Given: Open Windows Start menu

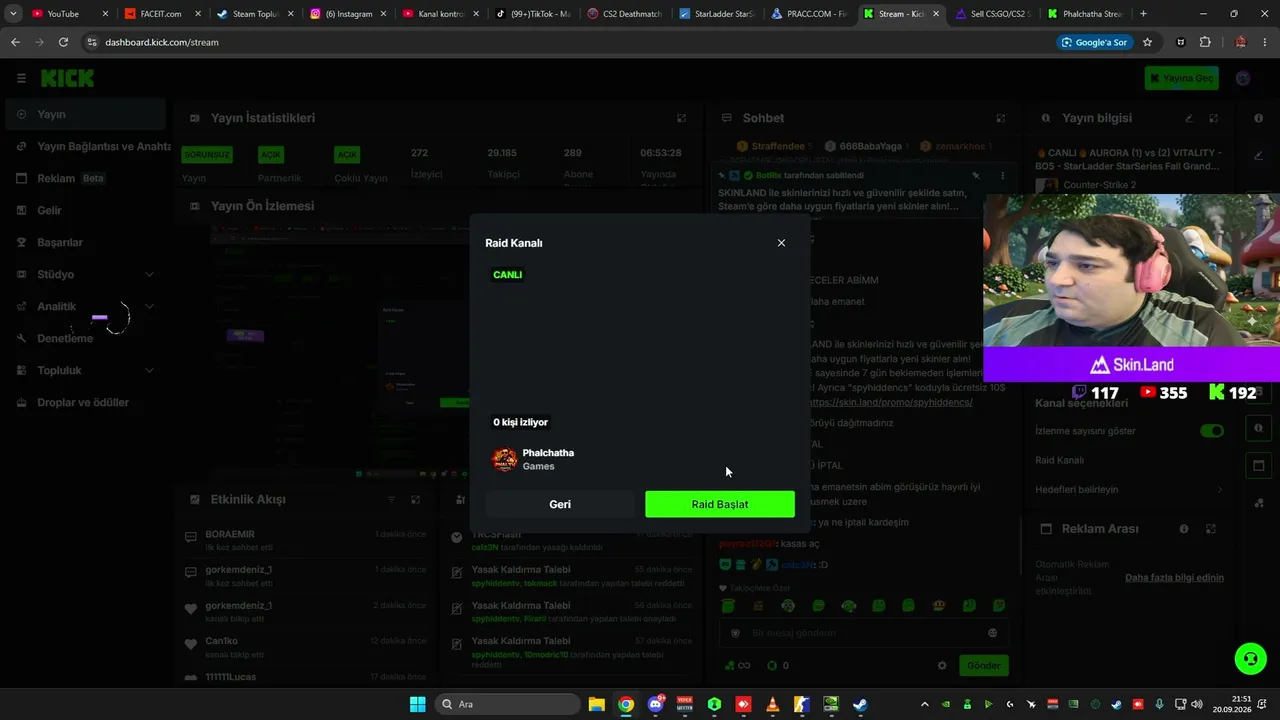Looking at the screenshot, I should click(417, 704).
